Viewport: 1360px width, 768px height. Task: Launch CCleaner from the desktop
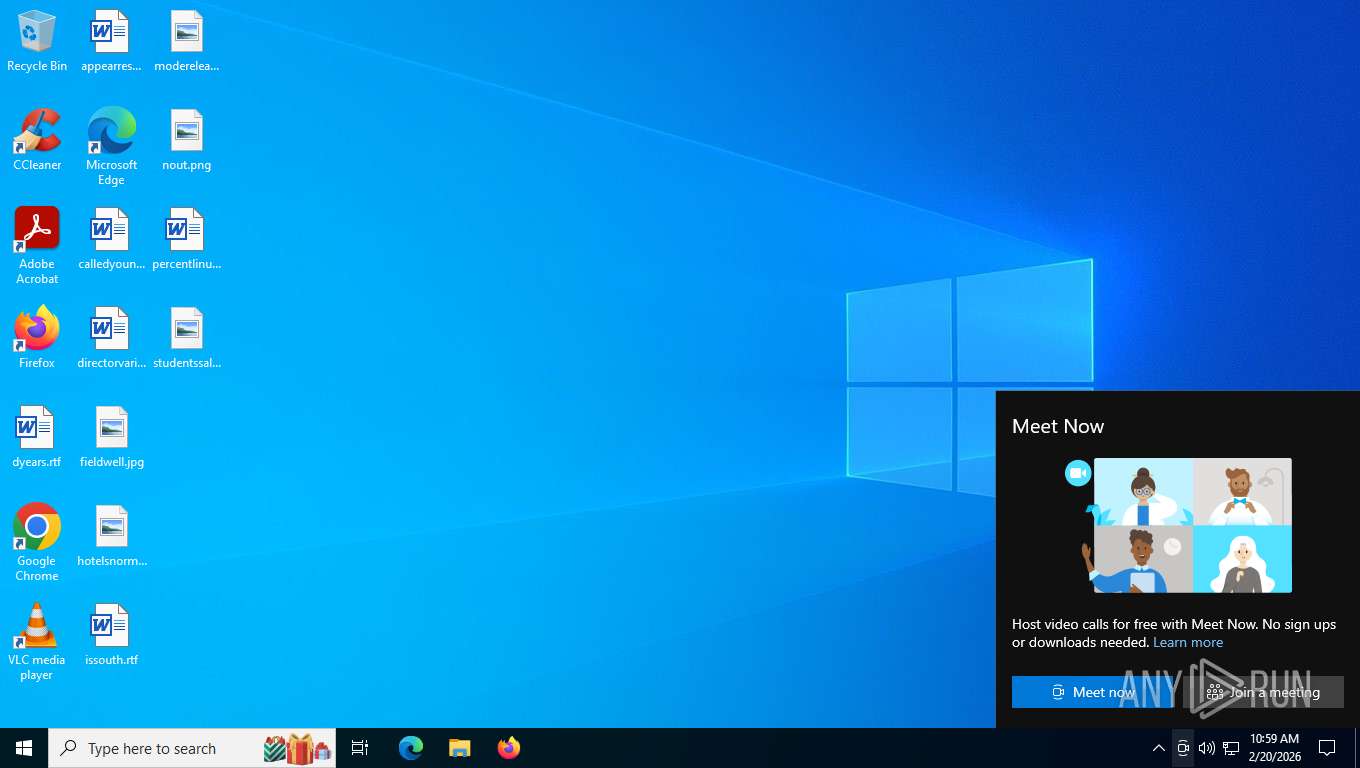37,140
